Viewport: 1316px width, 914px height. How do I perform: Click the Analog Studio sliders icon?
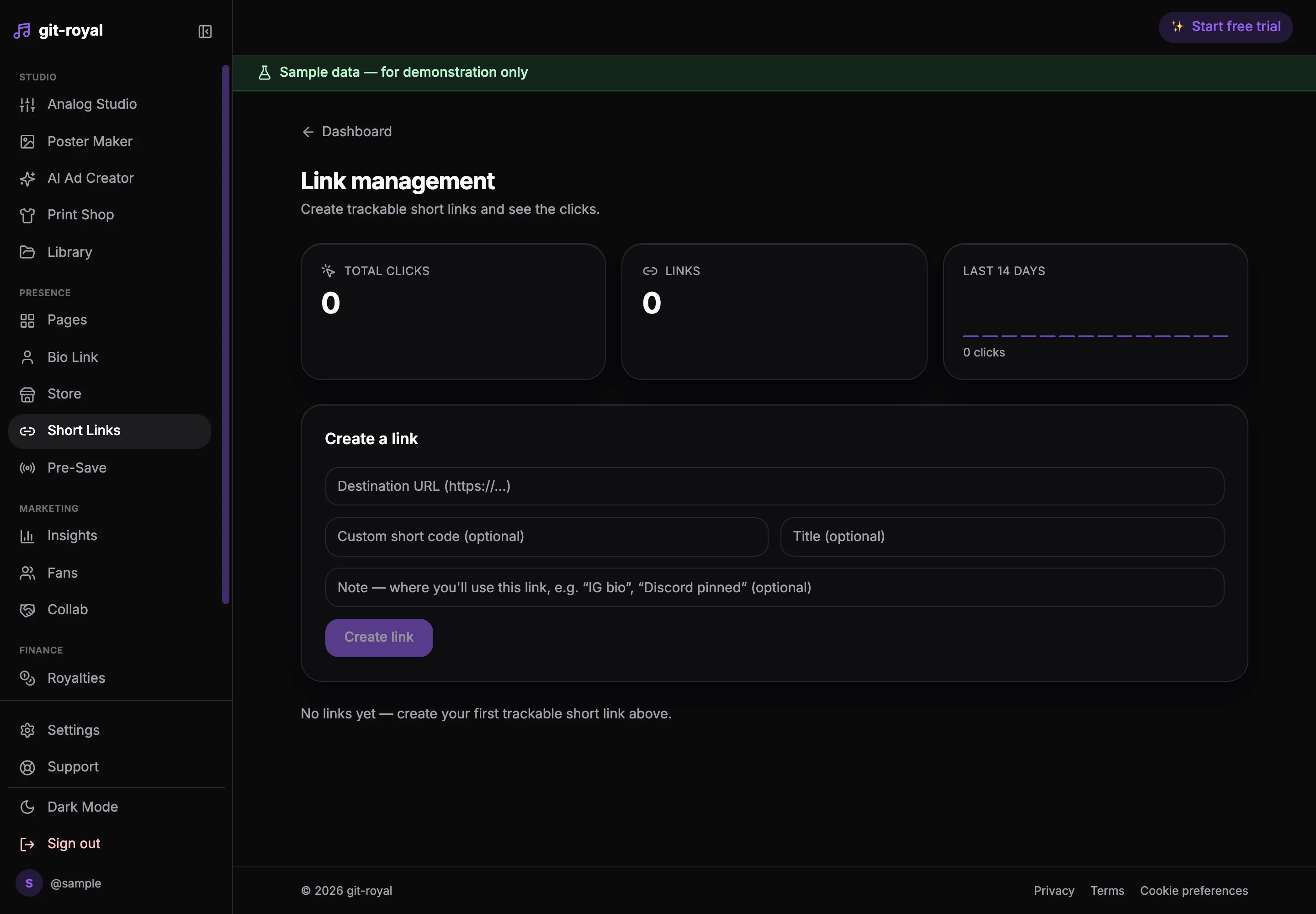(x=27, y=105)
